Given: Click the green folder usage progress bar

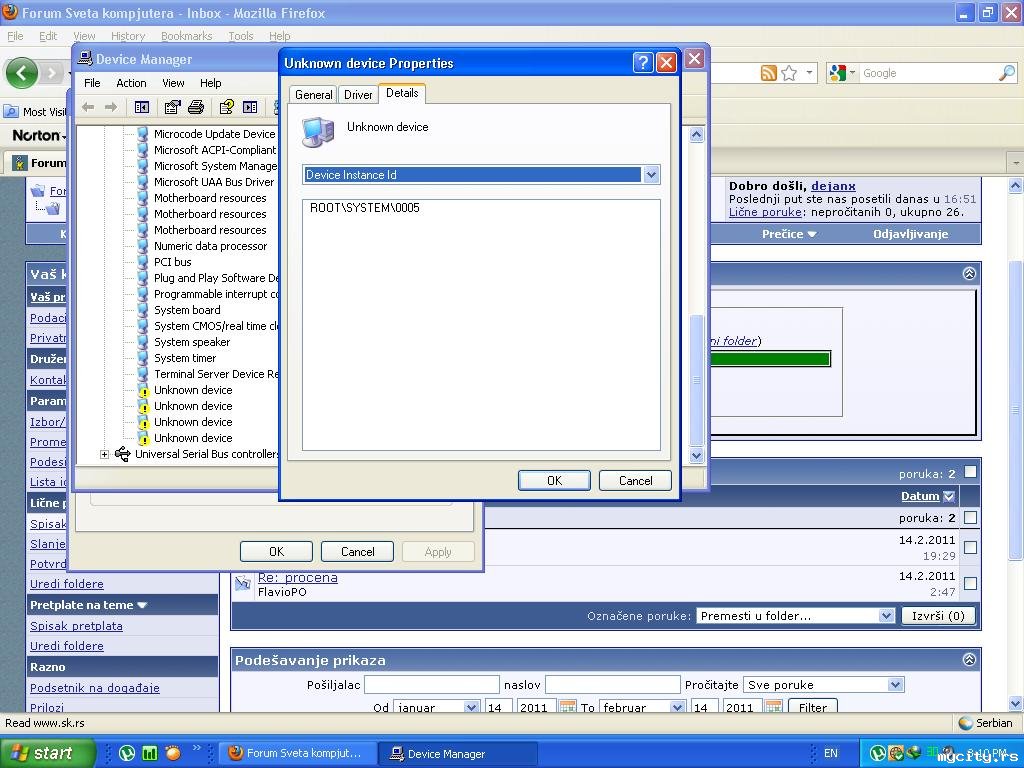Looking at the screenshot, I should point(771,359).
